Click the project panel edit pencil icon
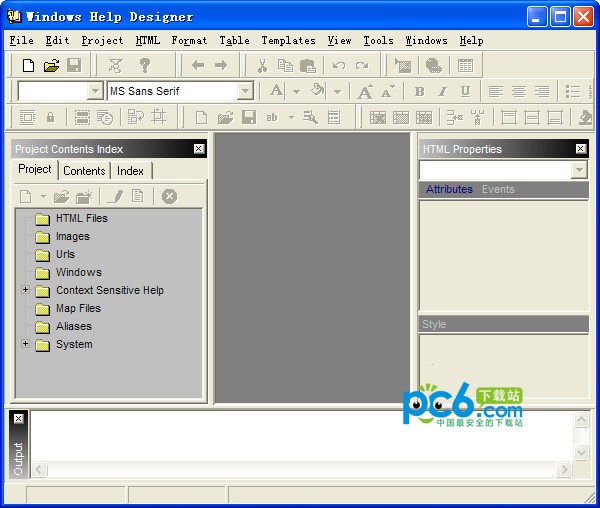This screenshot has height=508, width=600. (115, 197)
